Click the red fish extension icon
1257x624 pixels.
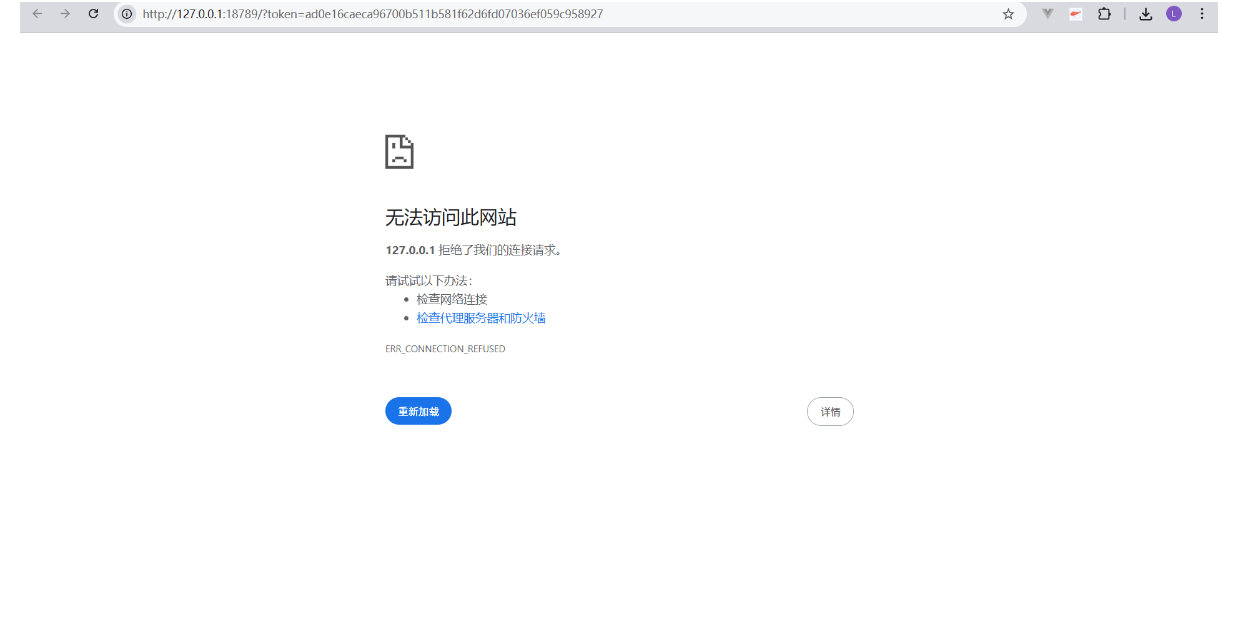coord(1075,14)
